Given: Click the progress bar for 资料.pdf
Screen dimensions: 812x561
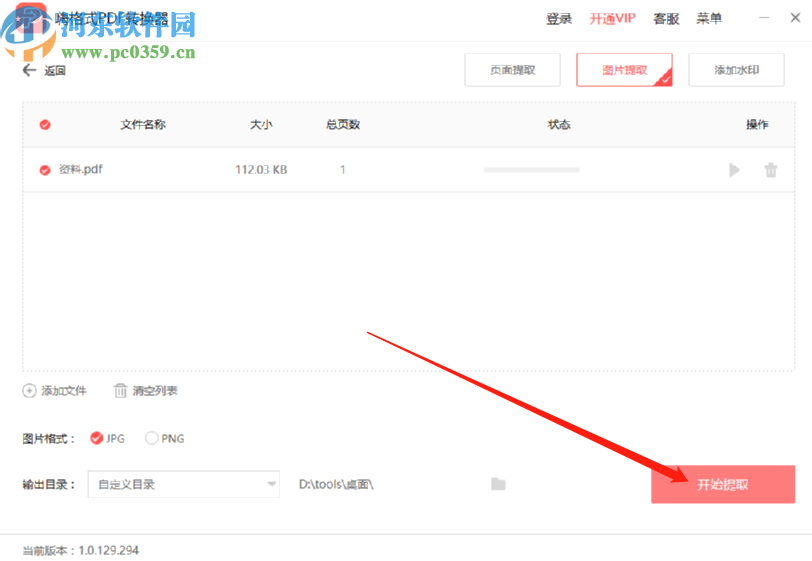Looking at the screenshot, I should click(x=531, y=170).
